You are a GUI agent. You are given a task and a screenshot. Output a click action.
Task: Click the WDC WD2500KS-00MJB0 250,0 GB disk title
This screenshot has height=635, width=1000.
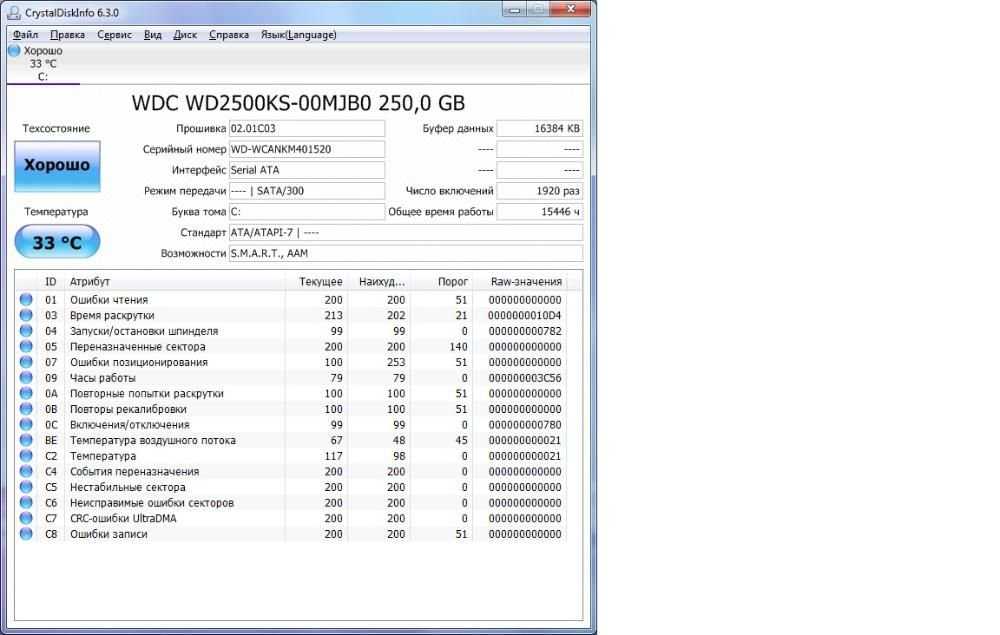click(x=298, y=103)
